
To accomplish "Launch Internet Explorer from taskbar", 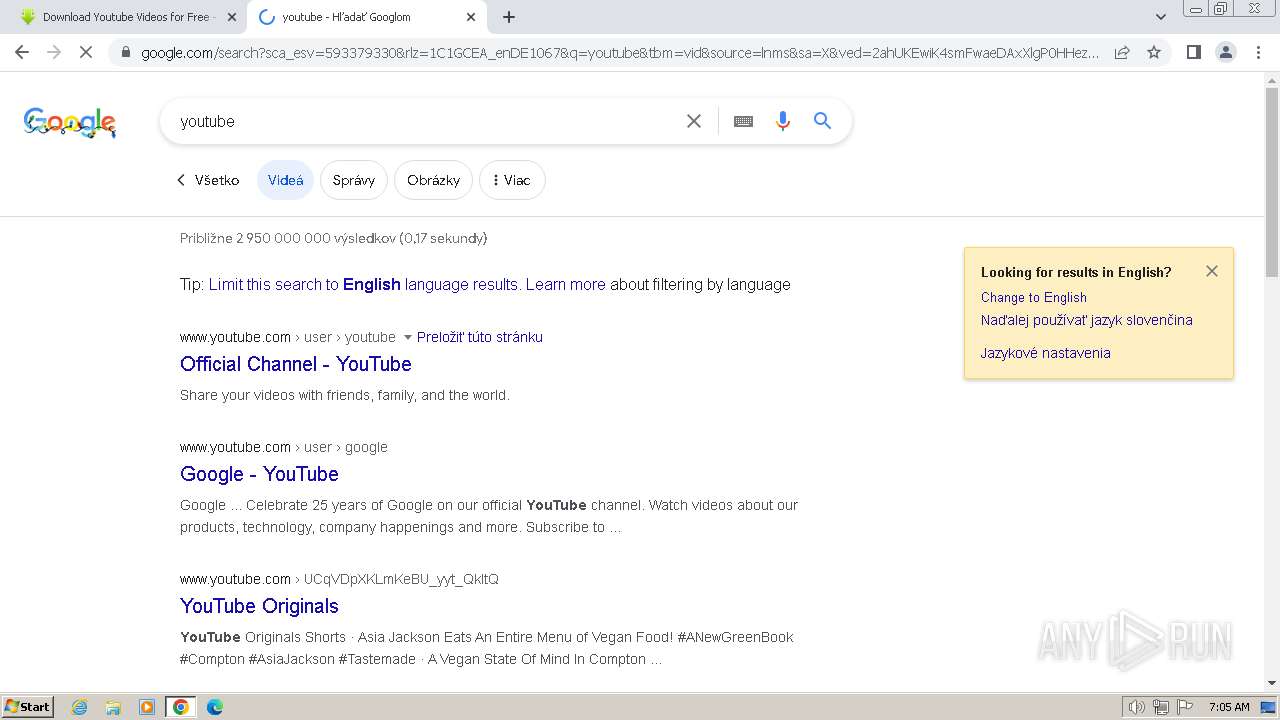I will click(79, 707).
